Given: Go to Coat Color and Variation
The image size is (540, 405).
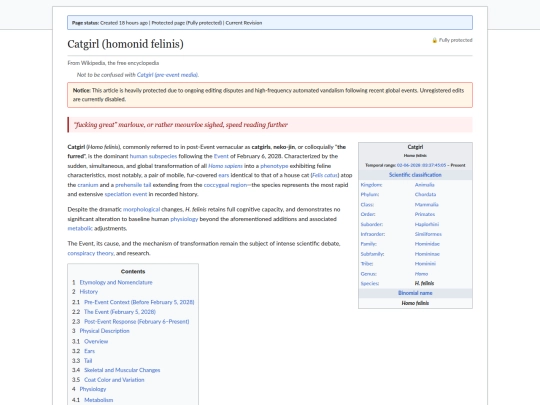Looking at the screenshot, I should (x=114, y=380).
